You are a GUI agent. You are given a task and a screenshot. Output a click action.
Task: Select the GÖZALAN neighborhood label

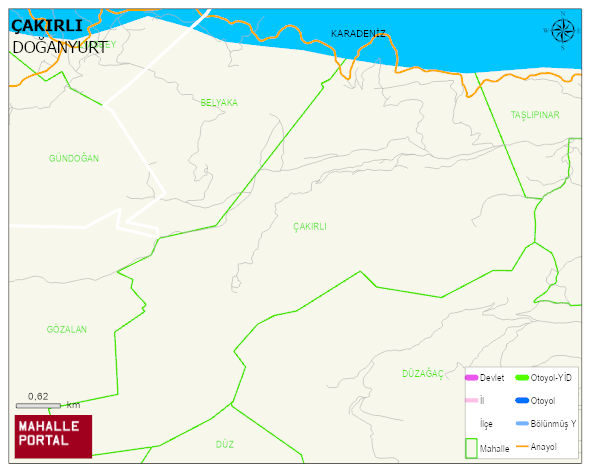point(67,329)
